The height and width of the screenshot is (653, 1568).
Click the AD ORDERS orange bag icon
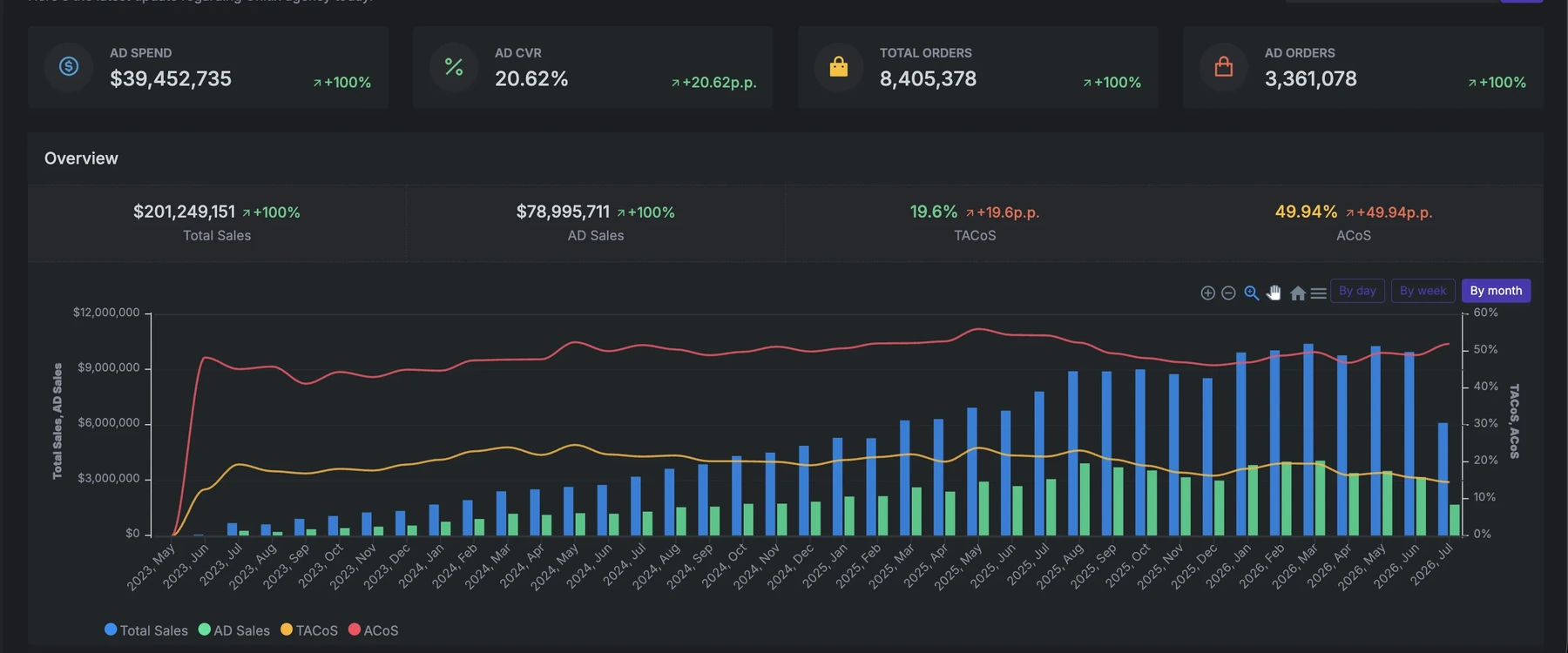coord(1224,66)
